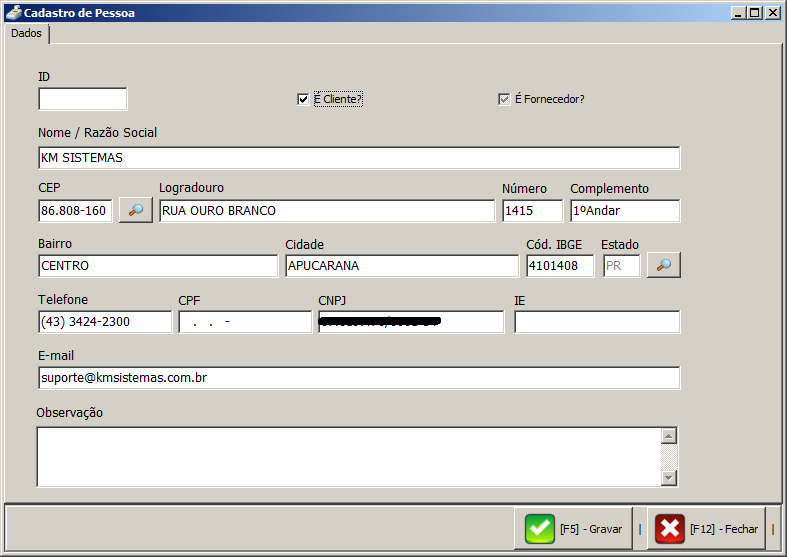The image size is (787, 557).
Task: Click the Estado search magnifier button
Action: click(x=664, y=265)
